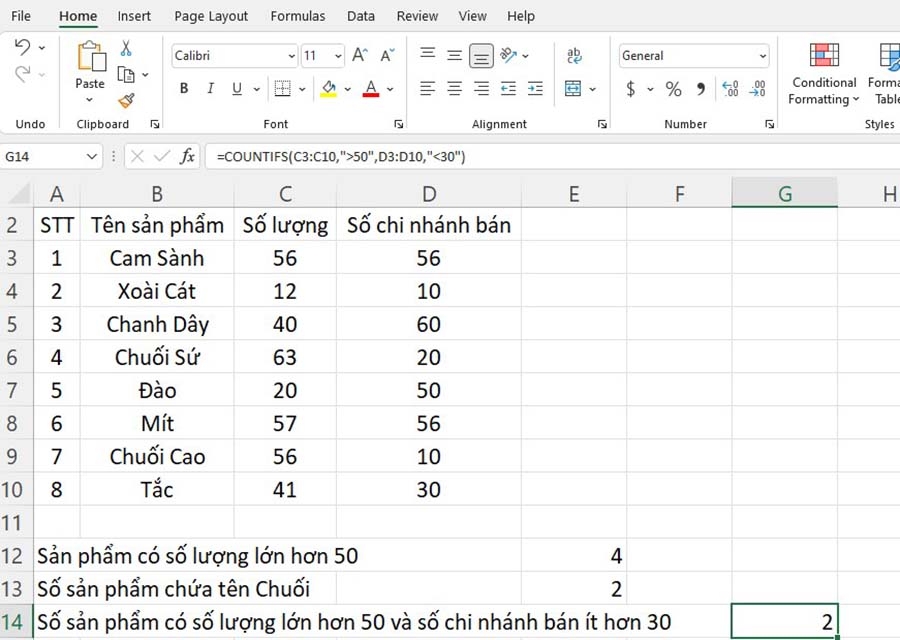The height and width of the screenshot is (640, 900).
Task: Switch to the Insert tab
Action: point(134,16)
